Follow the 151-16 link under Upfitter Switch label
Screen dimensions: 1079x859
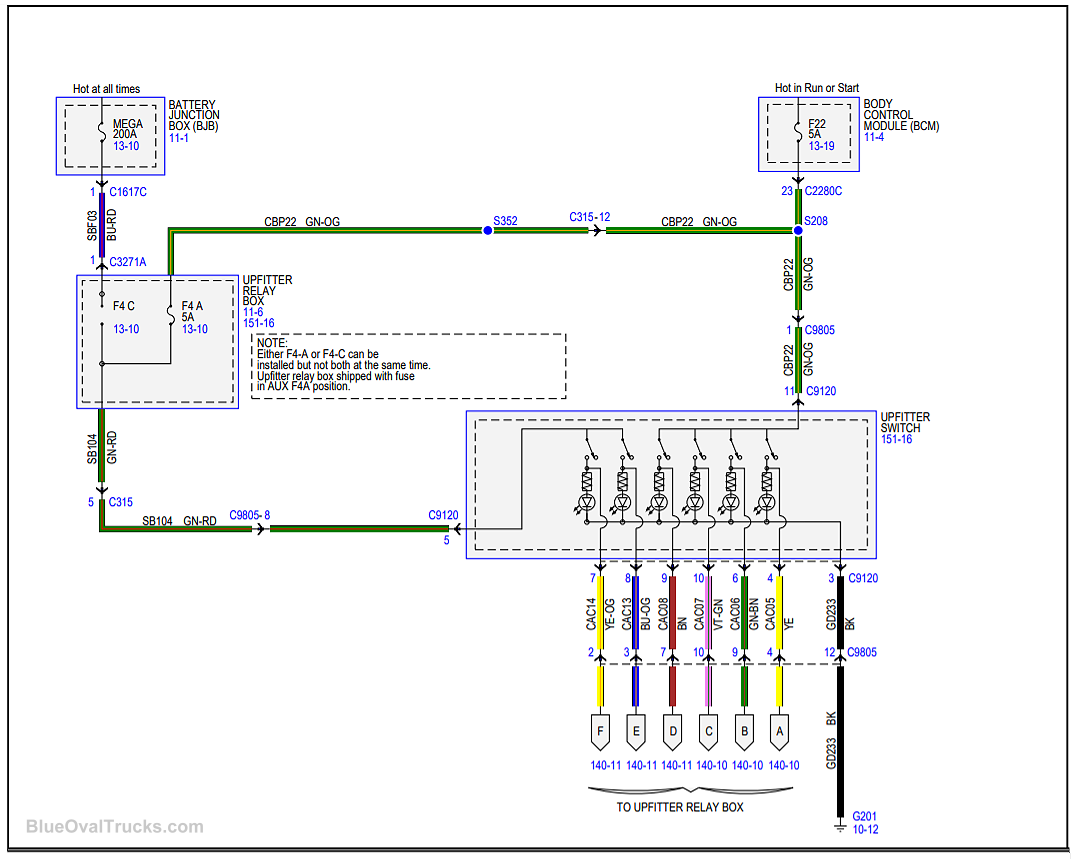coord(897,439)
